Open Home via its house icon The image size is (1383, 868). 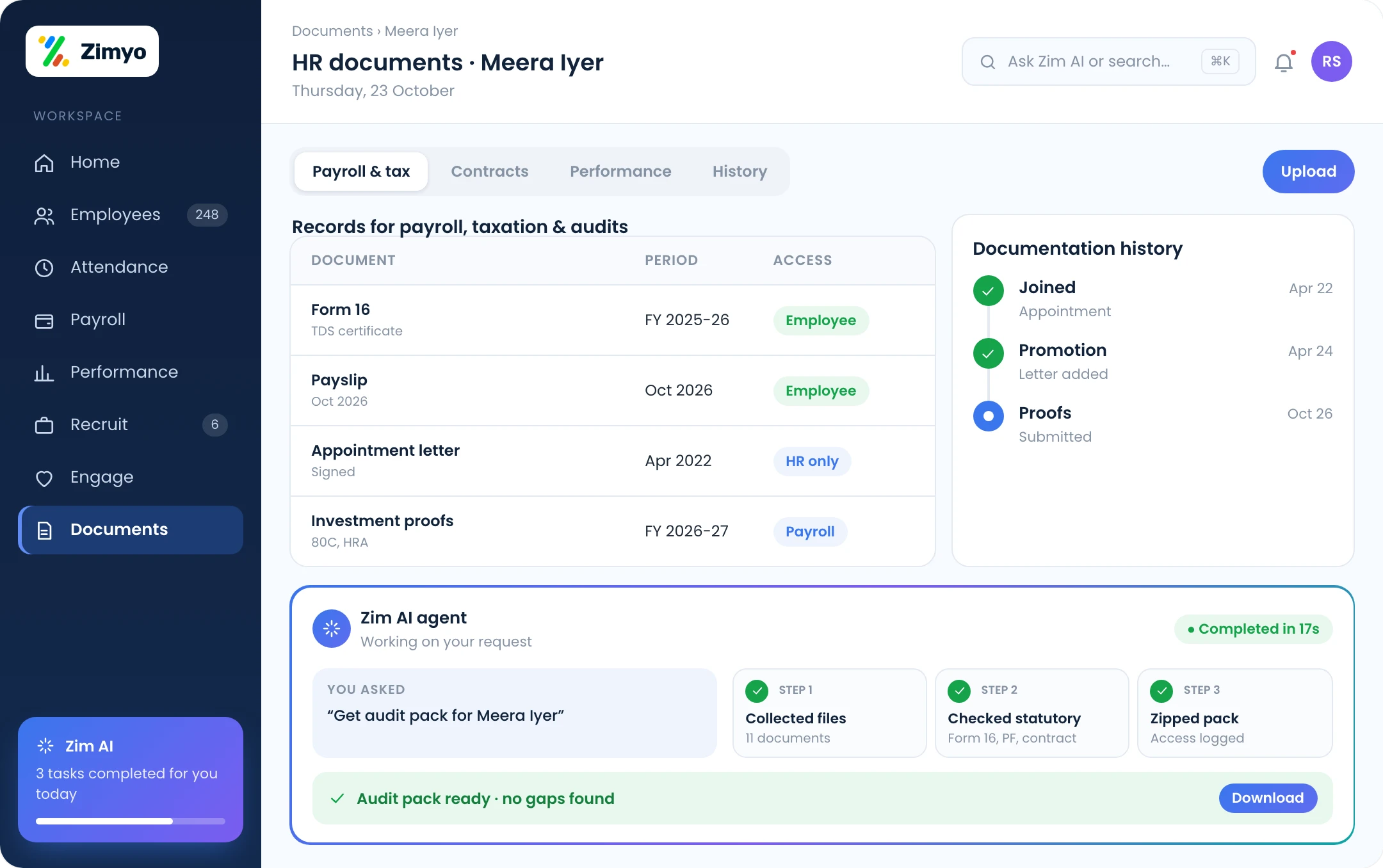[x=44, y=163]
